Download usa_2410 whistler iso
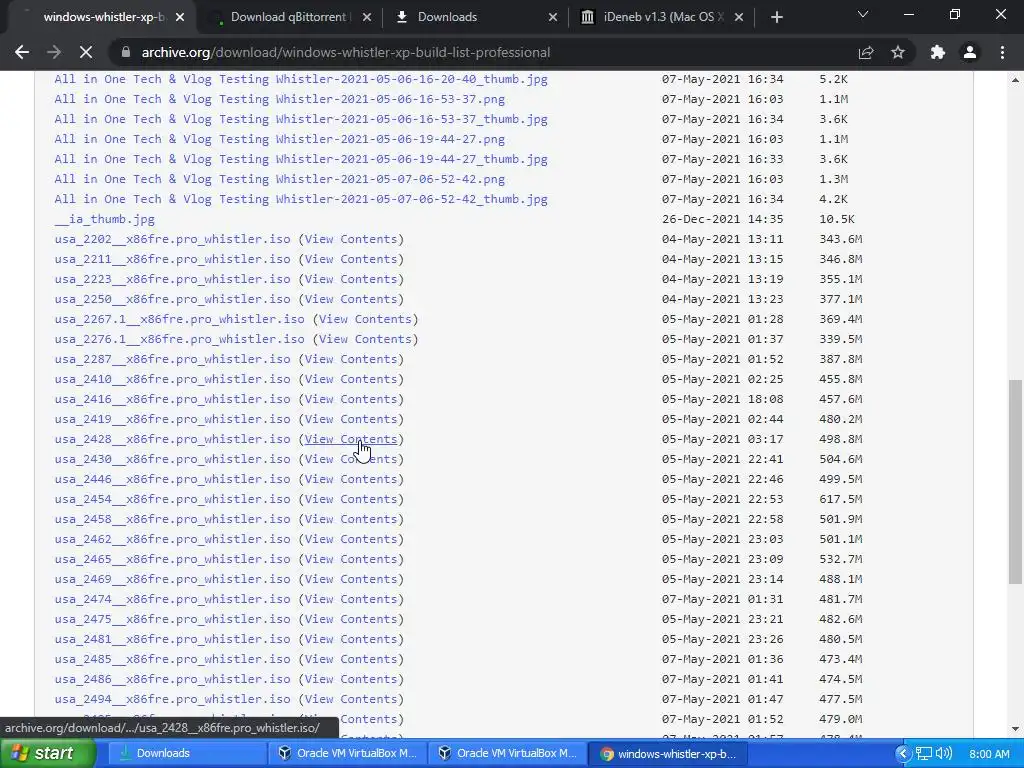Screen dimensions: 1024x768 (x=172, y=379)
